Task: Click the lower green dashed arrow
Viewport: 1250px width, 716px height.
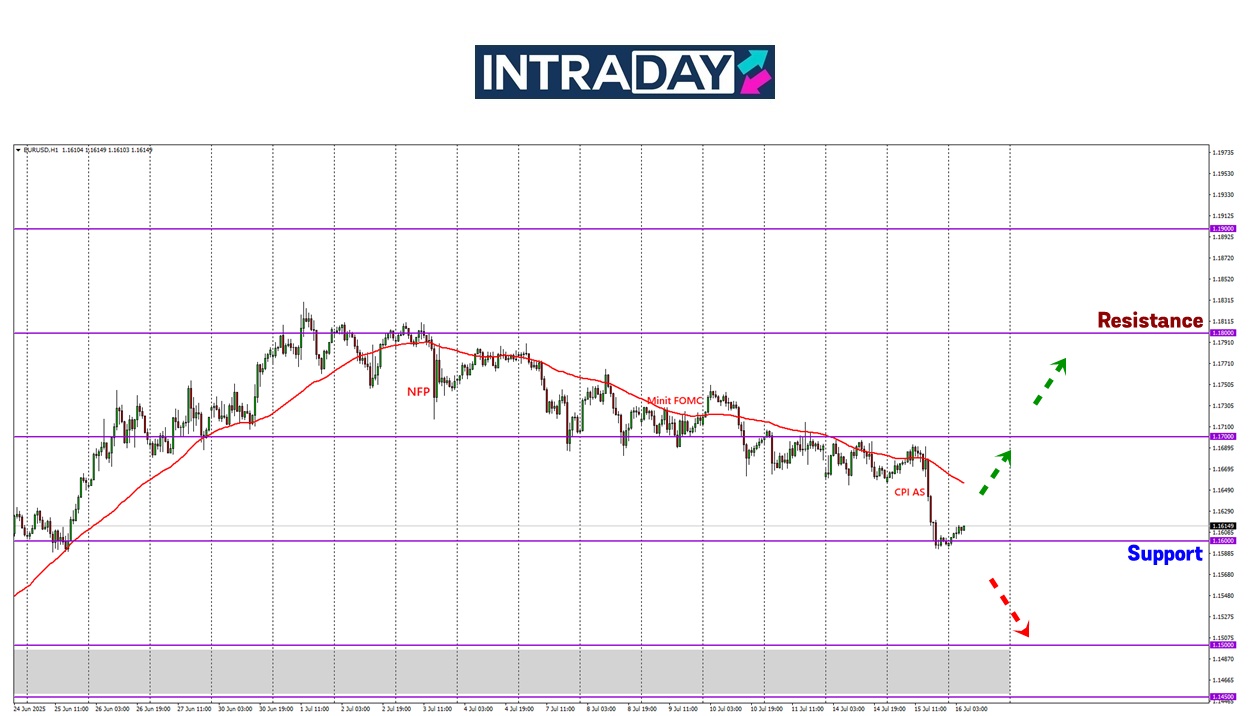Action: (x=994, y=472)
